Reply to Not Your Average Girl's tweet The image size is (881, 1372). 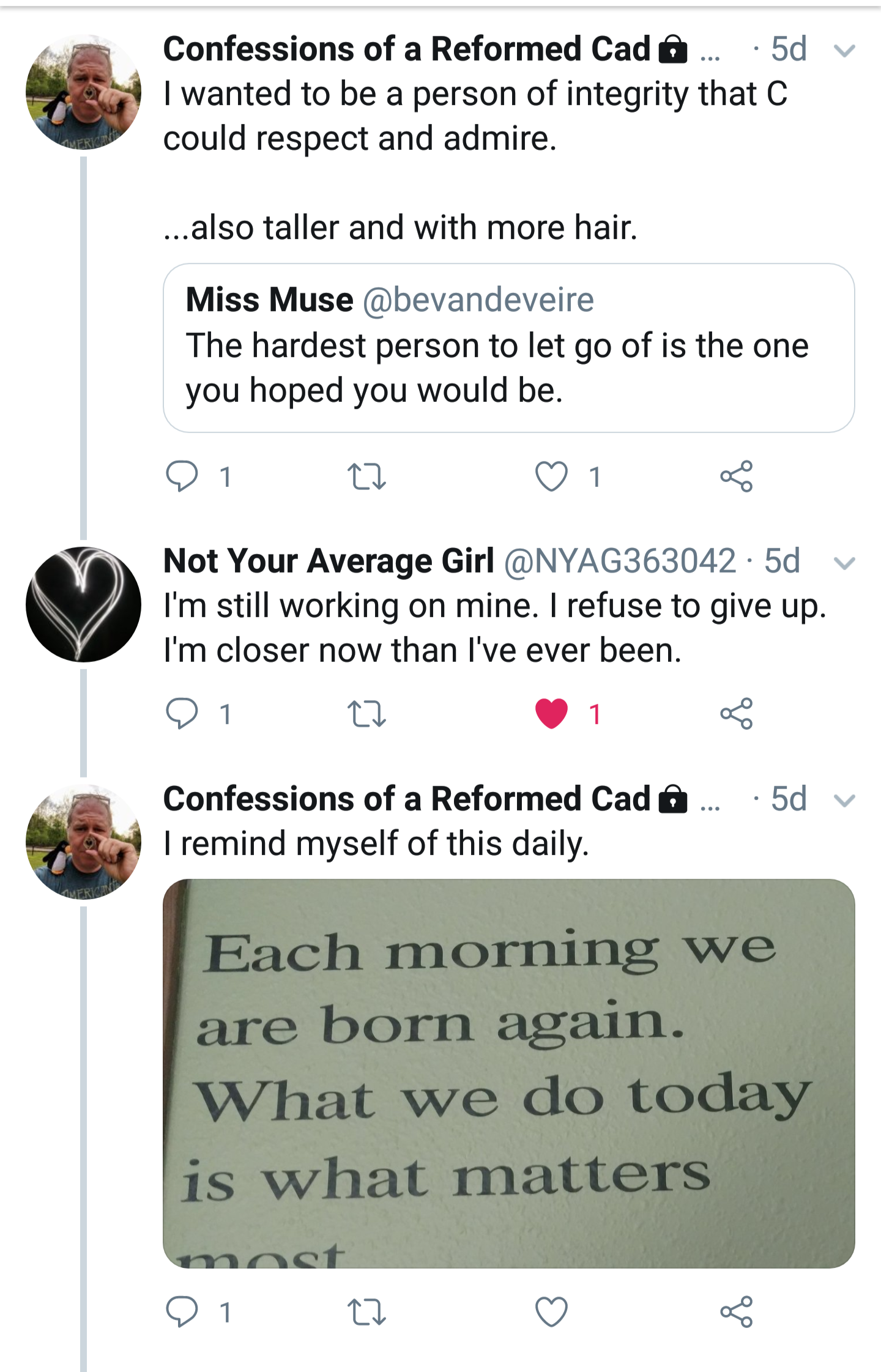[x=182, y=713]
